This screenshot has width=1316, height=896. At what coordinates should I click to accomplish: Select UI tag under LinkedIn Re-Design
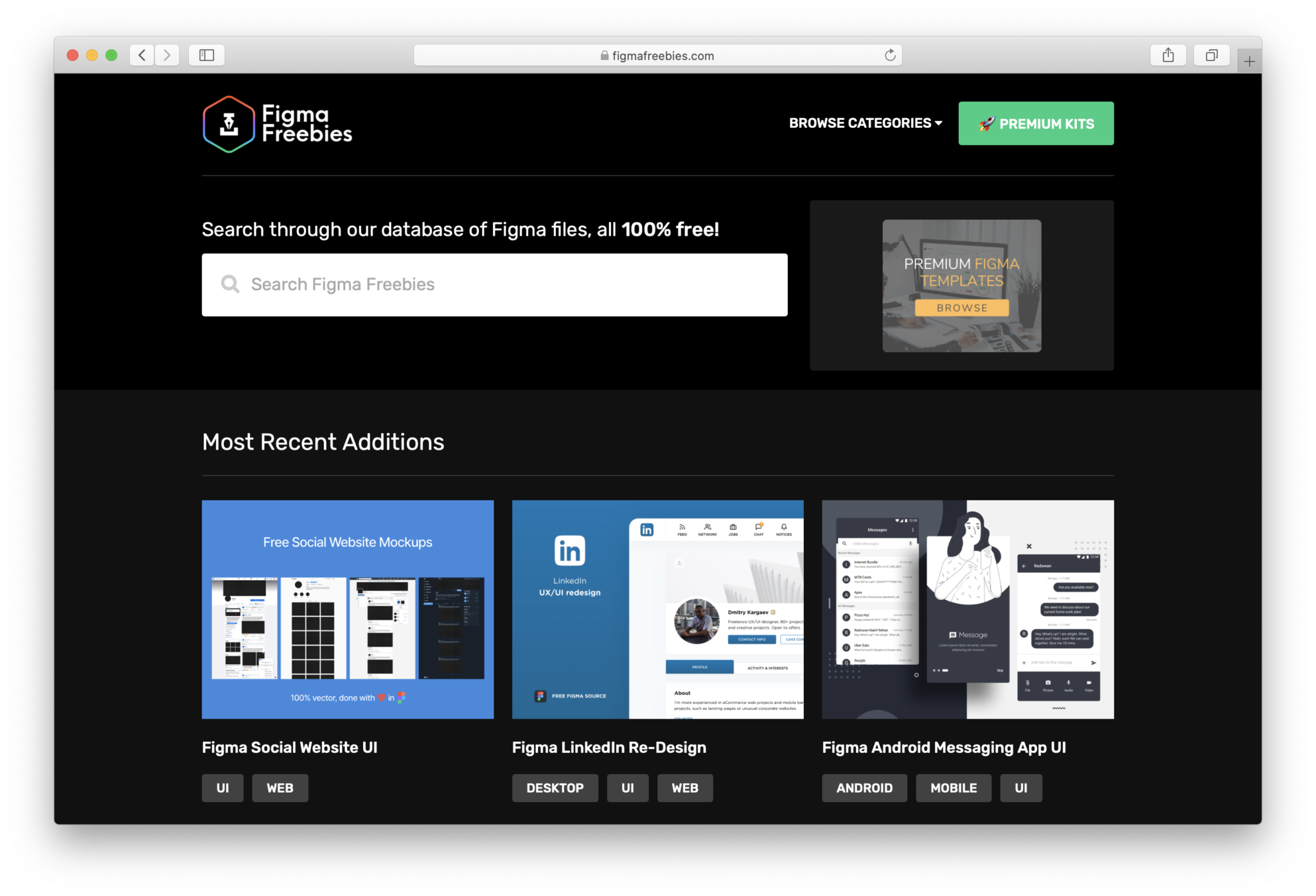tap(628, 788)
